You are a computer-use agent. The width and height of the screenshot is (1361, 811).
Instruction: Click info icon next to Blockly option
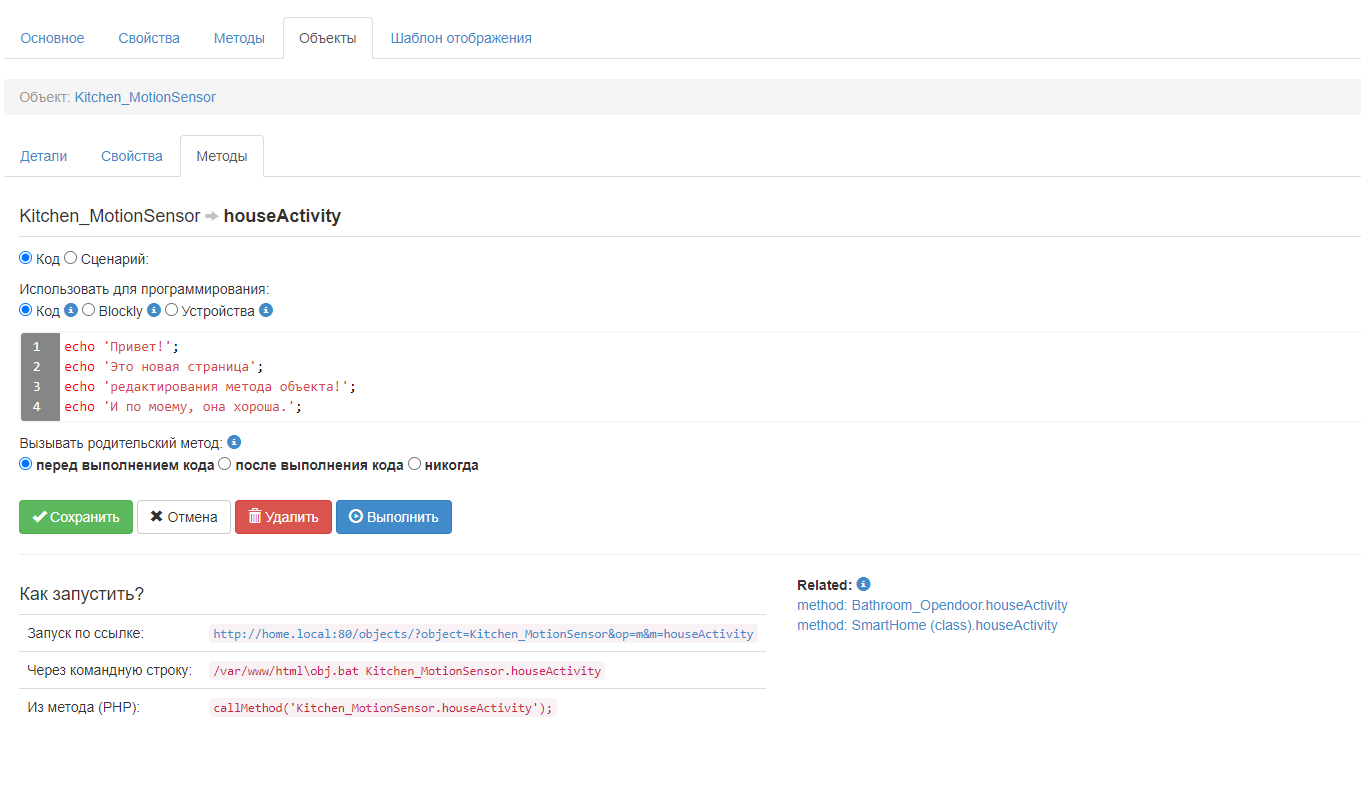pos(154,311)
